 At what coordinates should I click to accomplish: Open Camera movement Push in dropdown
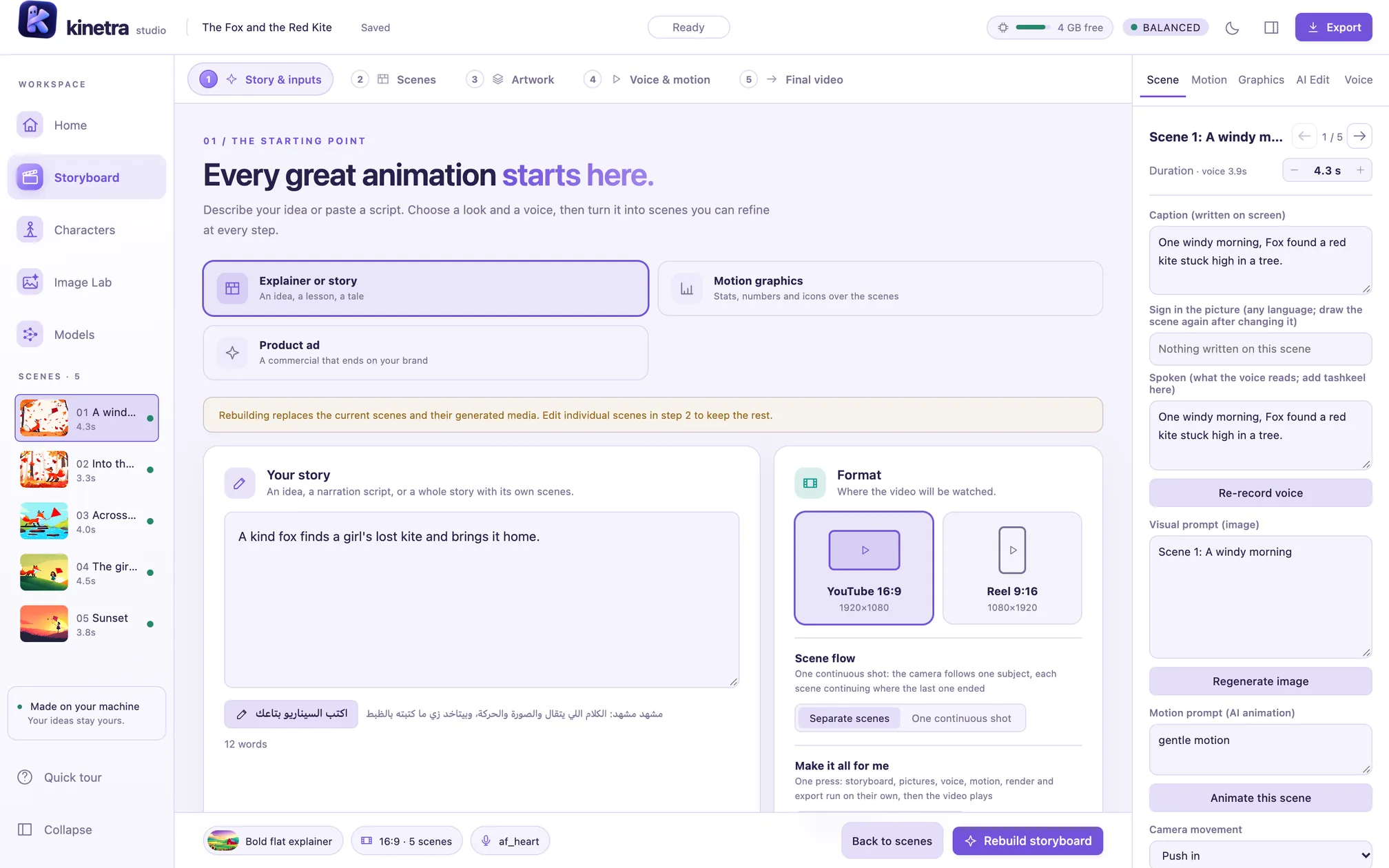[x=1260, y=855]
